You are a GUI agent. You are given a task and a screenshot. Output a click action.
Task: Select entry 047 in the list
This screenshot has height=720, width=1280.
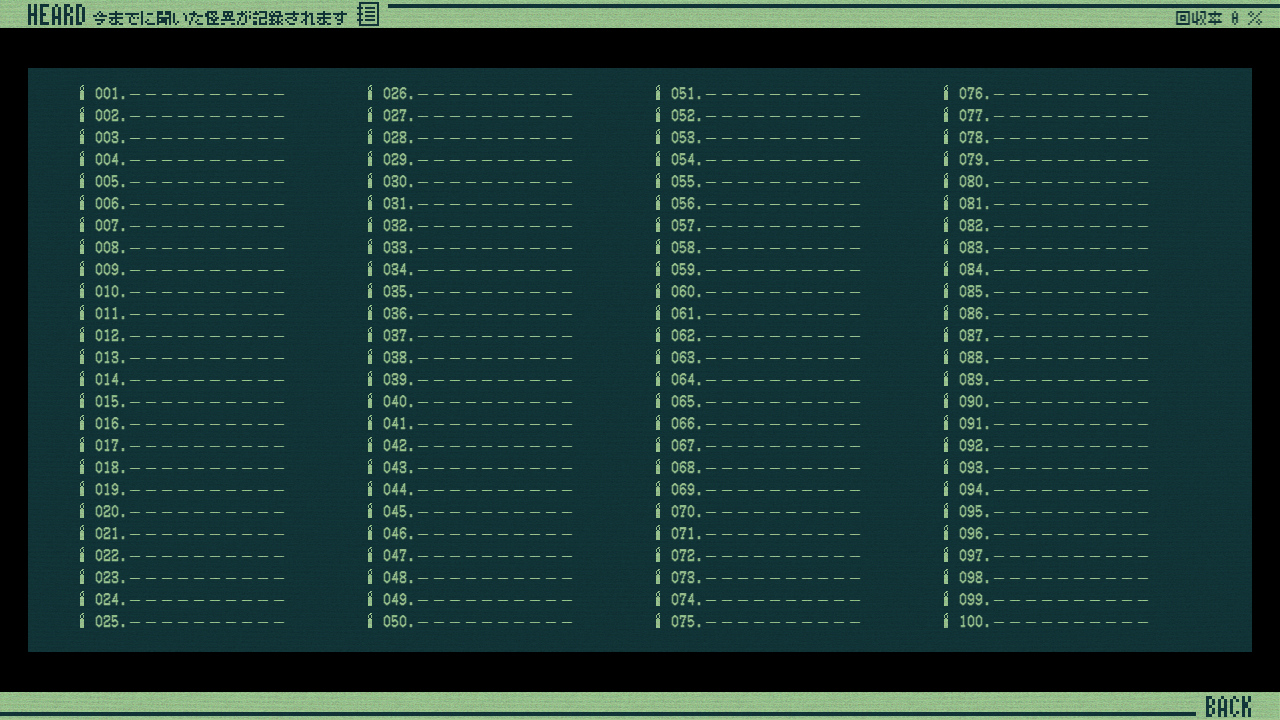pos(470,556)
